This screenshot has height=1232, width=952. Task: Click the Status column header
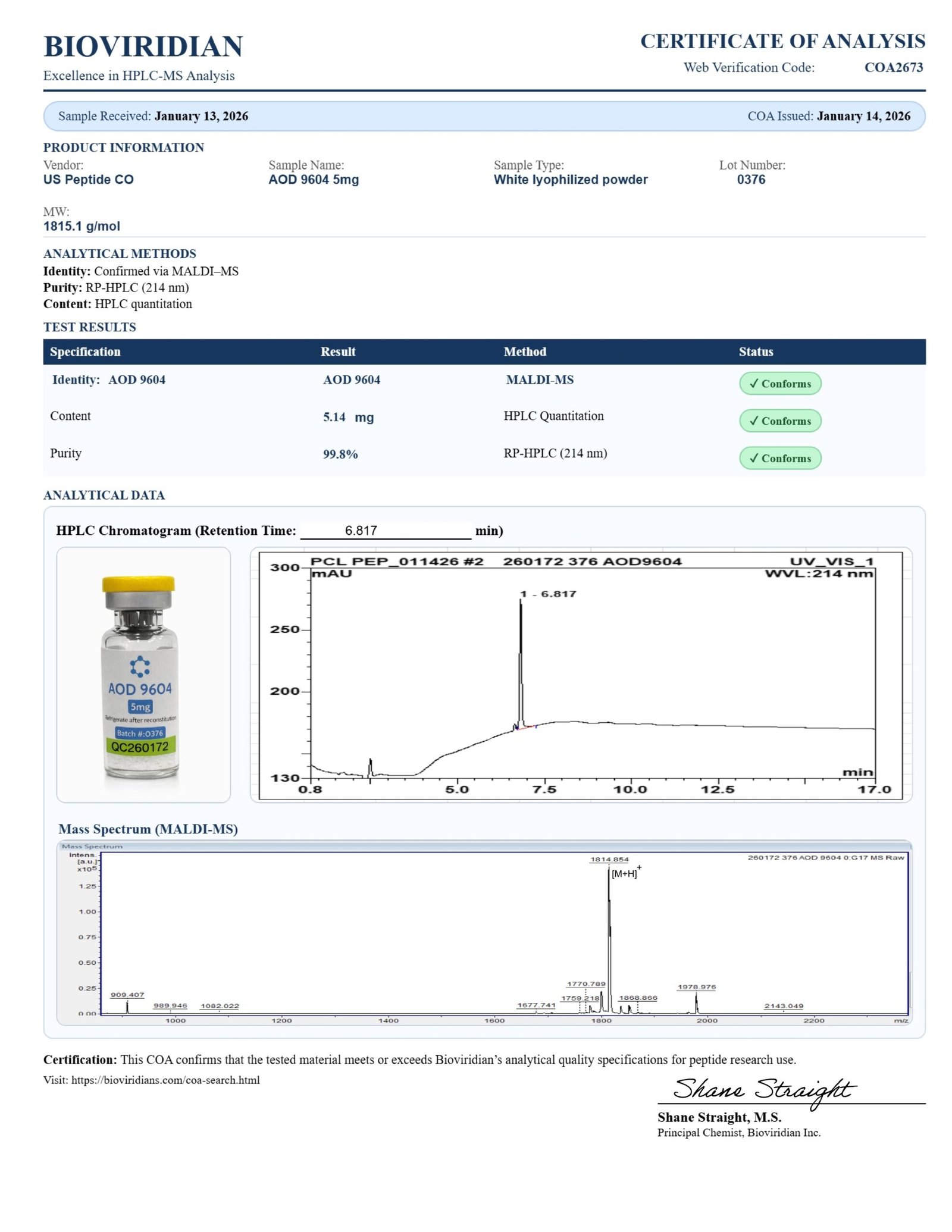tap(756, 352)
